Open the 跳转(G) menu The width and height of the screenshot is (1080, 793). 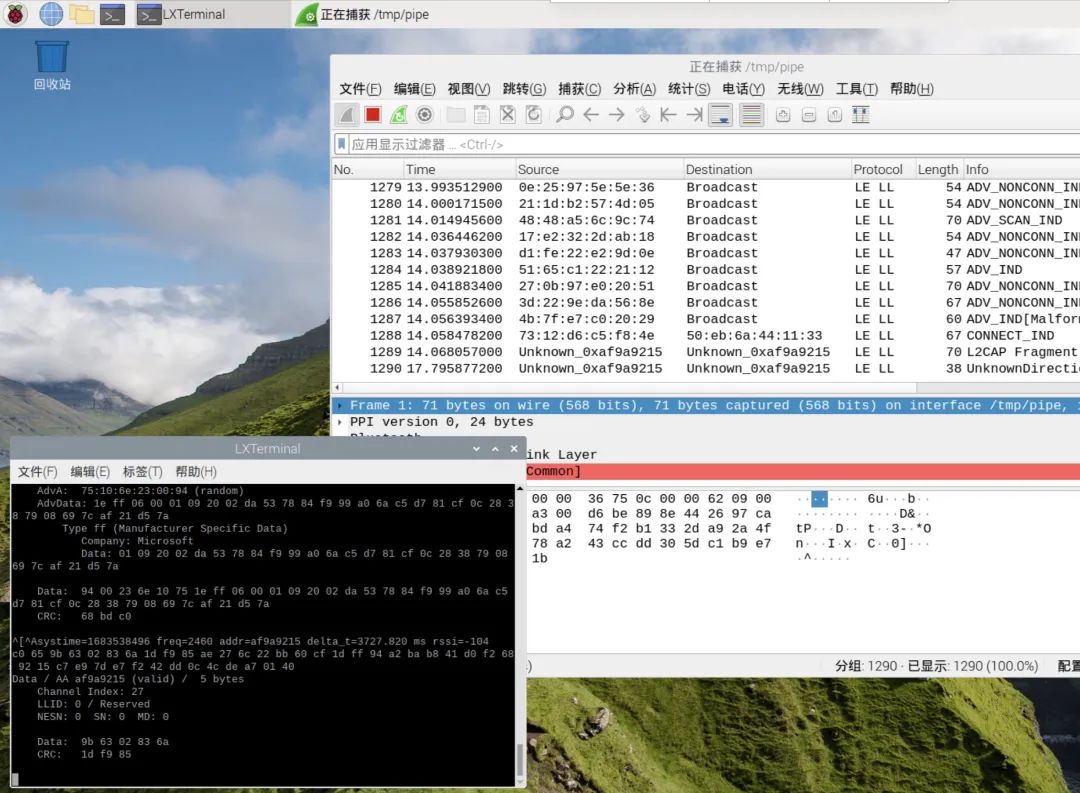click(524, 89)
